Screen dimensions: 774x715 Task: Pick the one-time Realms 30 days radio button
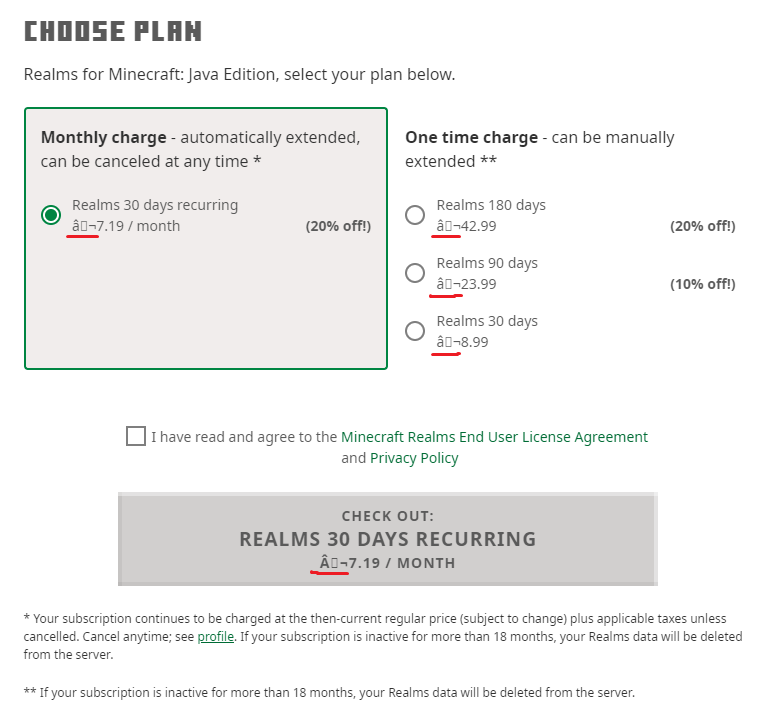point(415,331)
